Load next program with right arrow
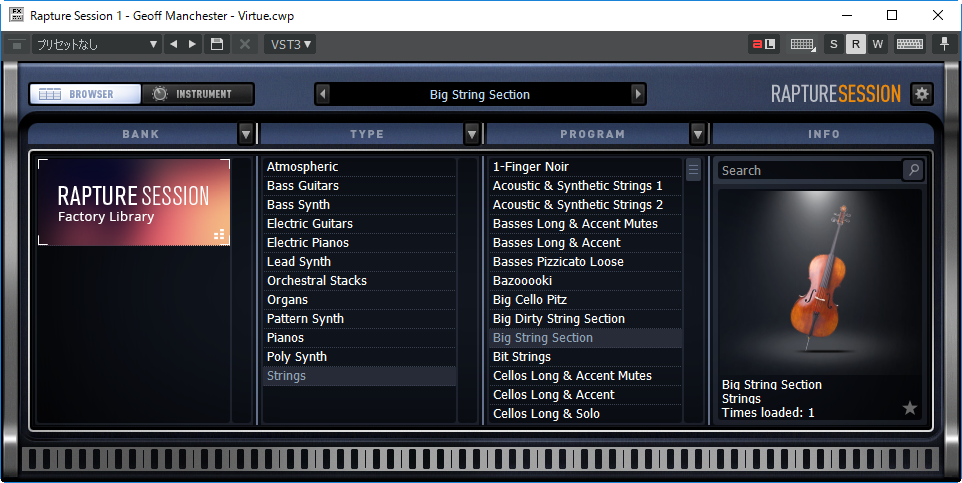The height and width of the screenshot is (483, 962). 638,95
